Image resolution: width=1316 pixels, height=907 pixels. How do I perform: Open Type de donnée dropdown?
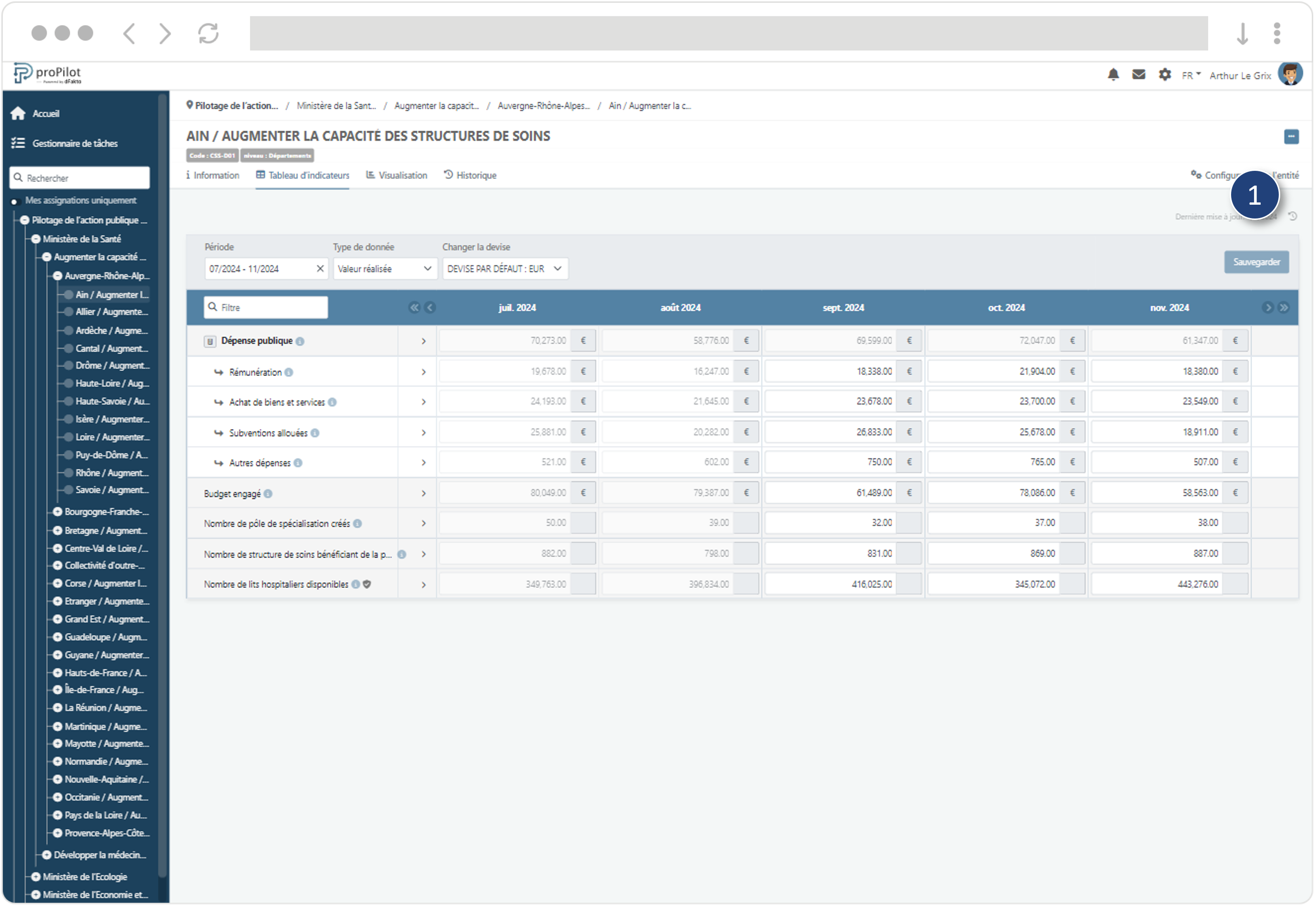384,269
